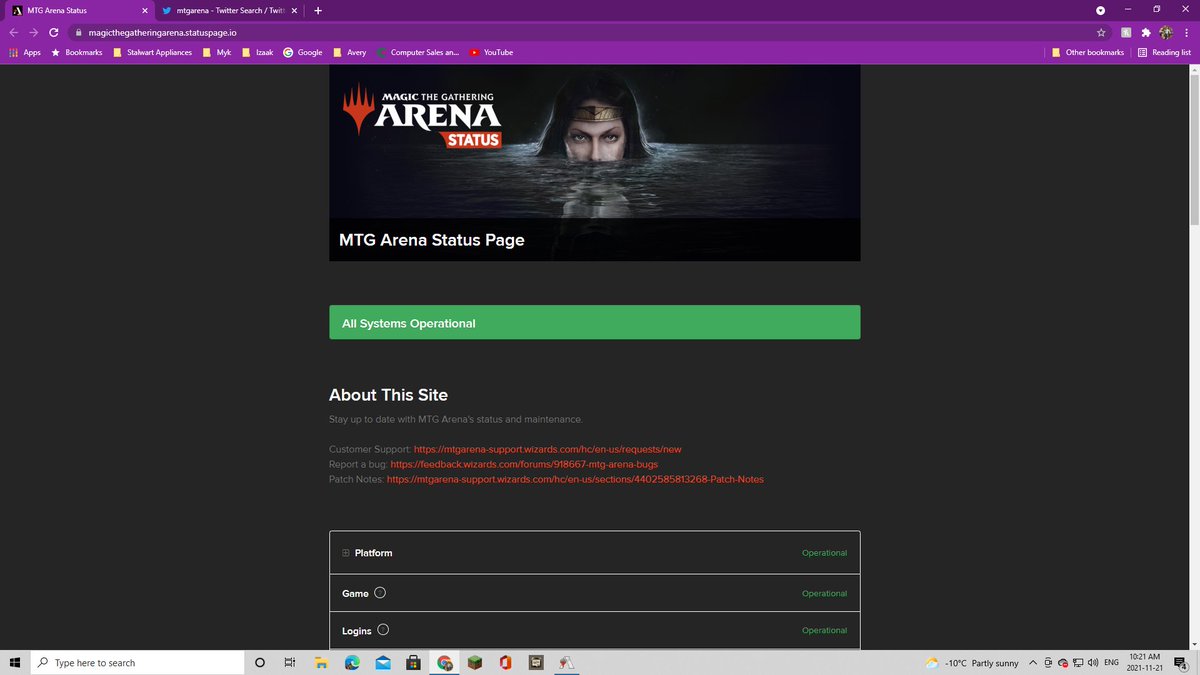The image size is (1200, 675).
Task: Click the Game info question icon
Action: click(380, 592)
